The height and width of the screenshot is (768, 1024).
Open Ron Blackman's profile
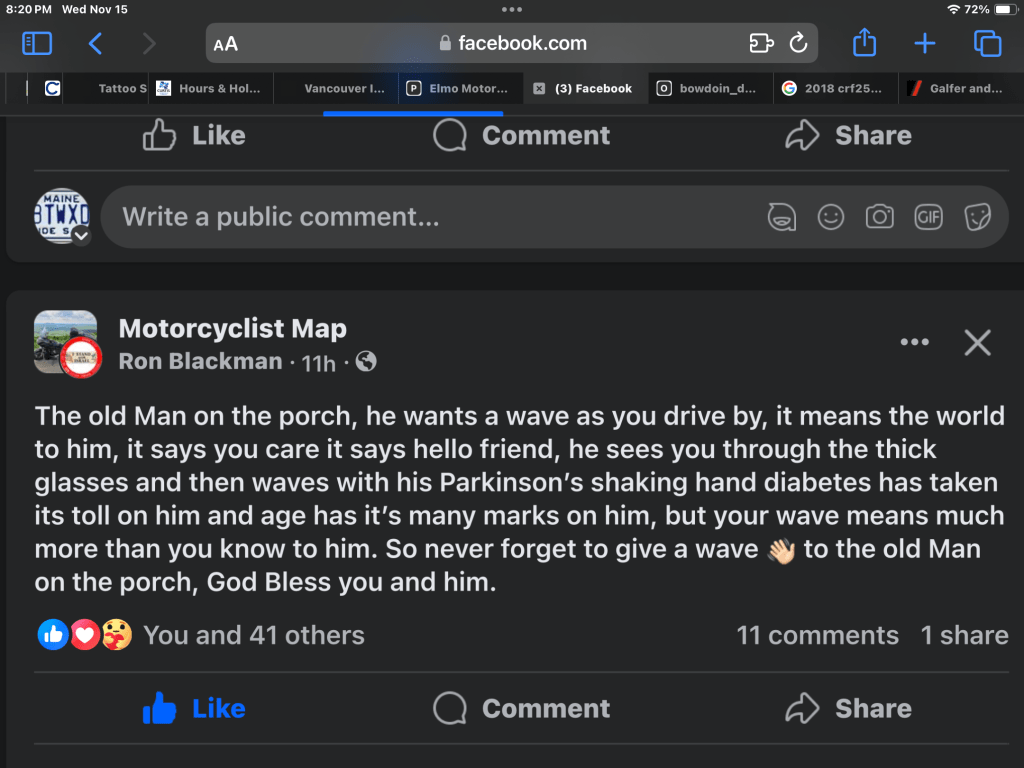(200, 361)
